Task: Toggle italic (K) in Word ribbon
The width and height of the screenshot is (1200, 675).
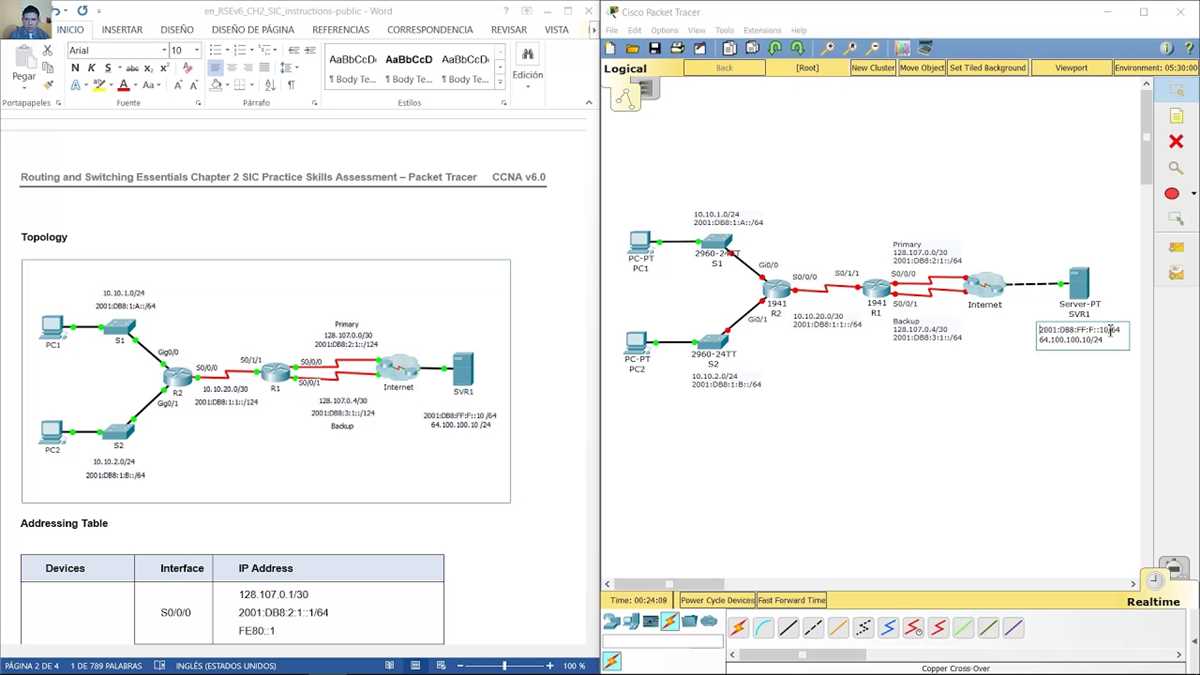Action: (x=93, y=68)
